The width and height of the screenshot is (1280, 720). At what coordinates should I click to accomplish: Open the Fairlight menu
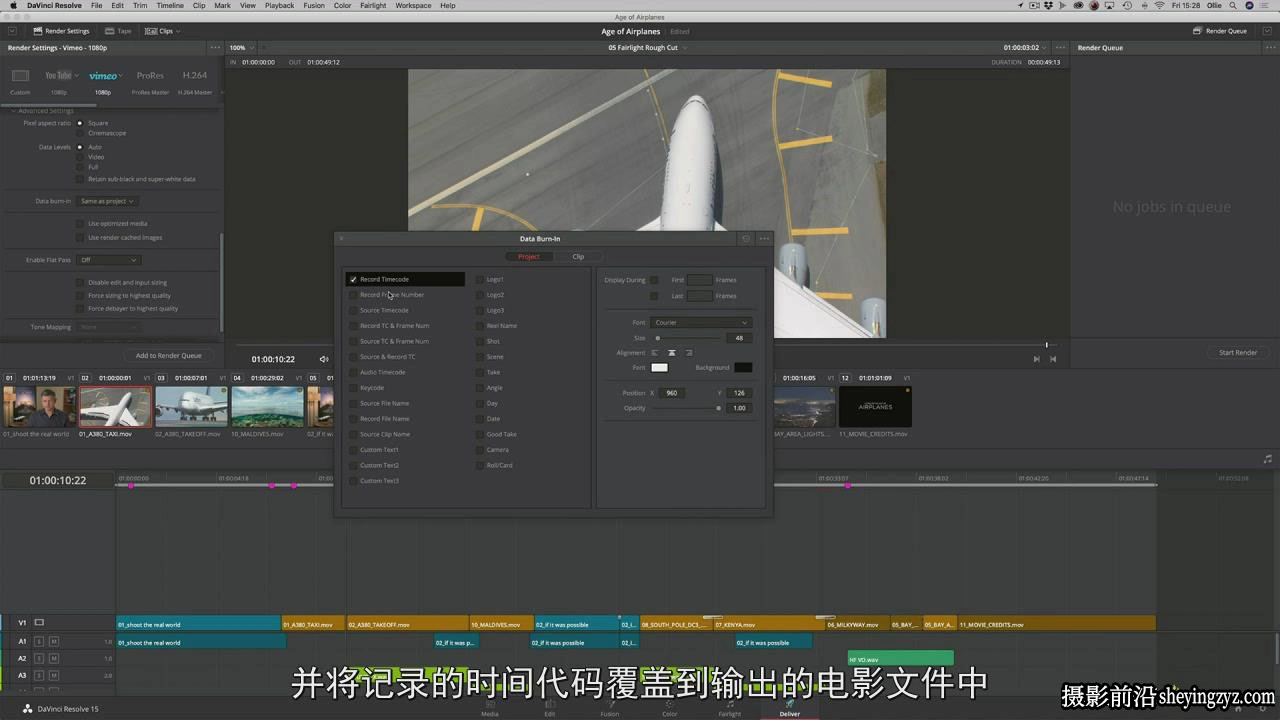coord(373,5)
